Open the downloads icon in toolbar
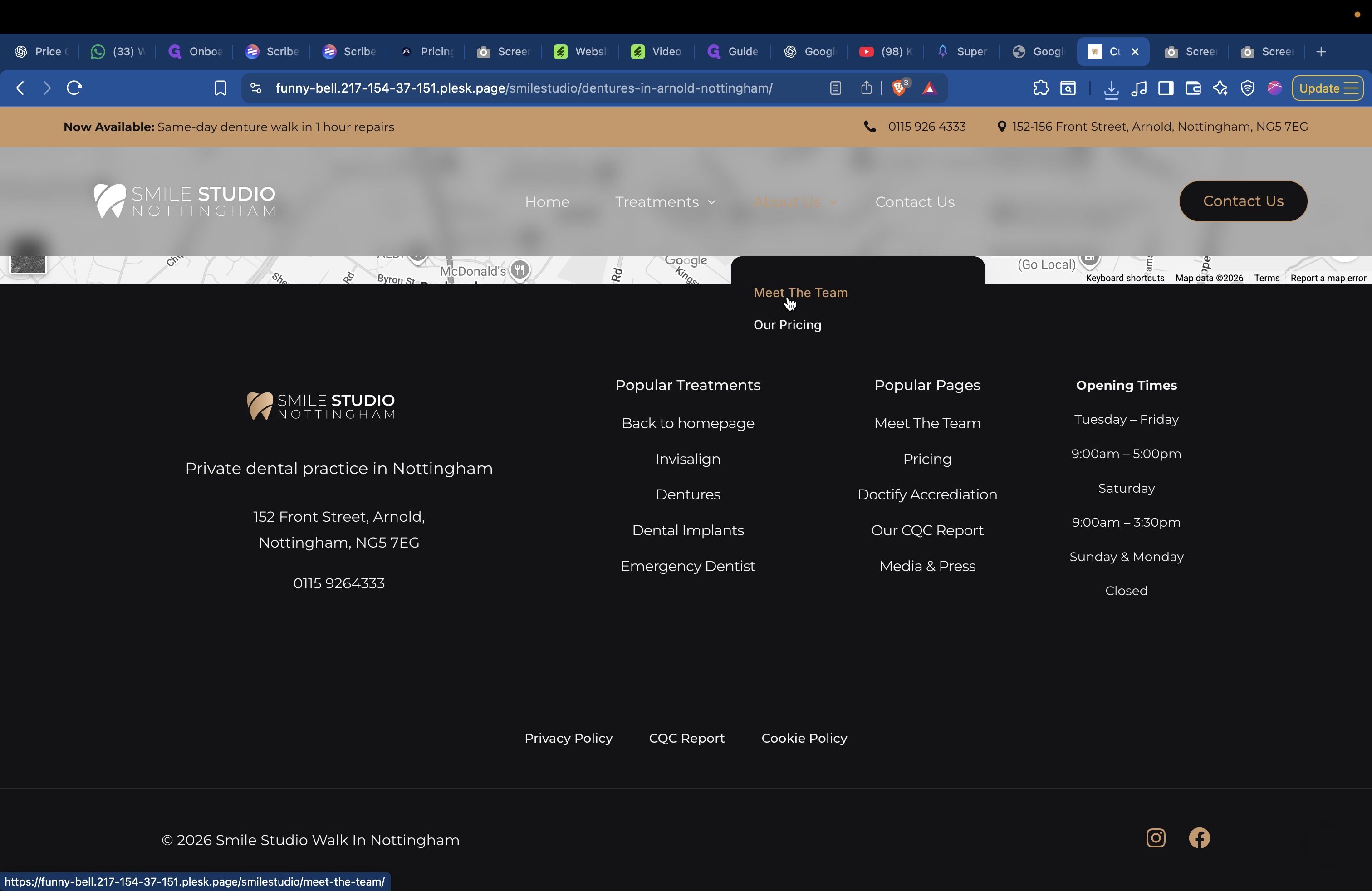This screenshot has height=891, width=1372. pyautogui.click(x=1111, y=88)
